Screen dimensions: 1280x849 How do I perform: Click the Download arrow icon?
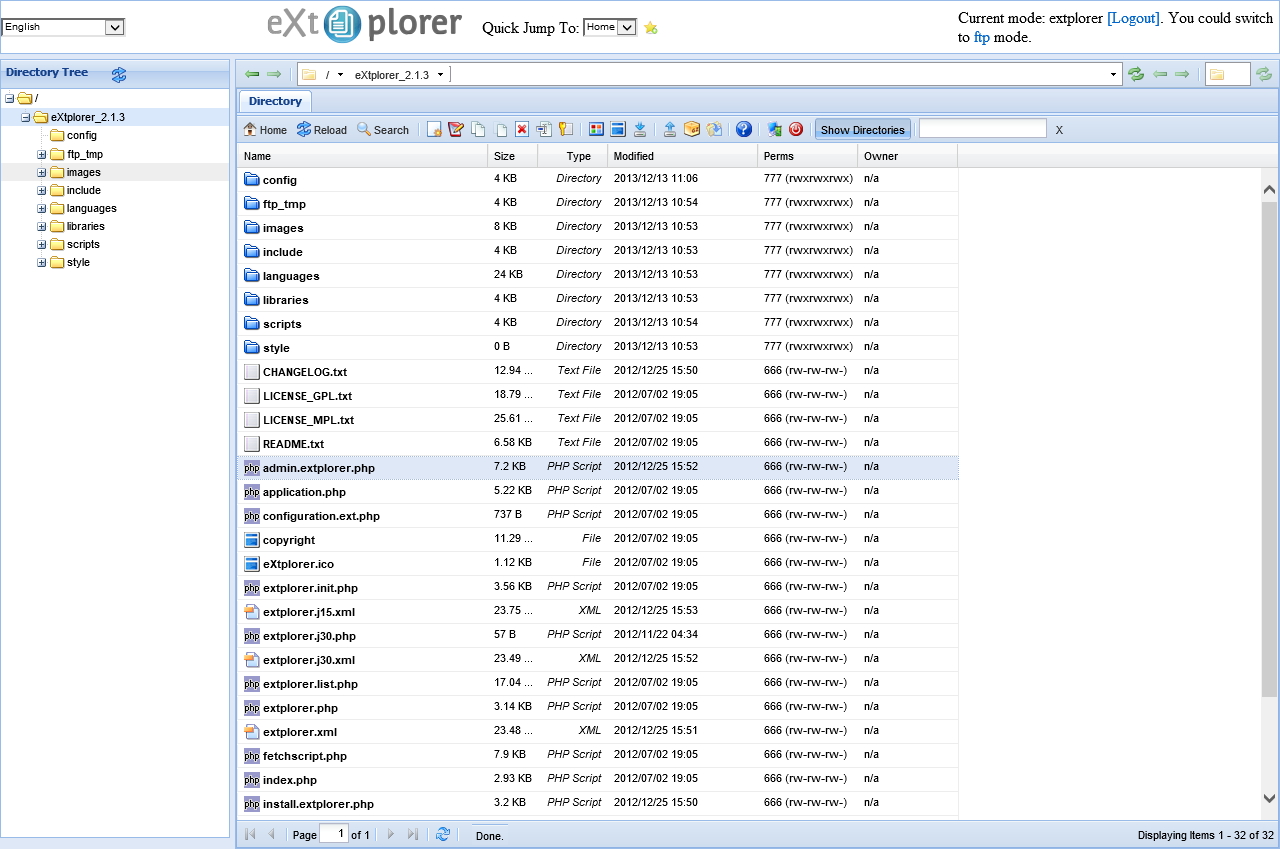coord(640,129)
